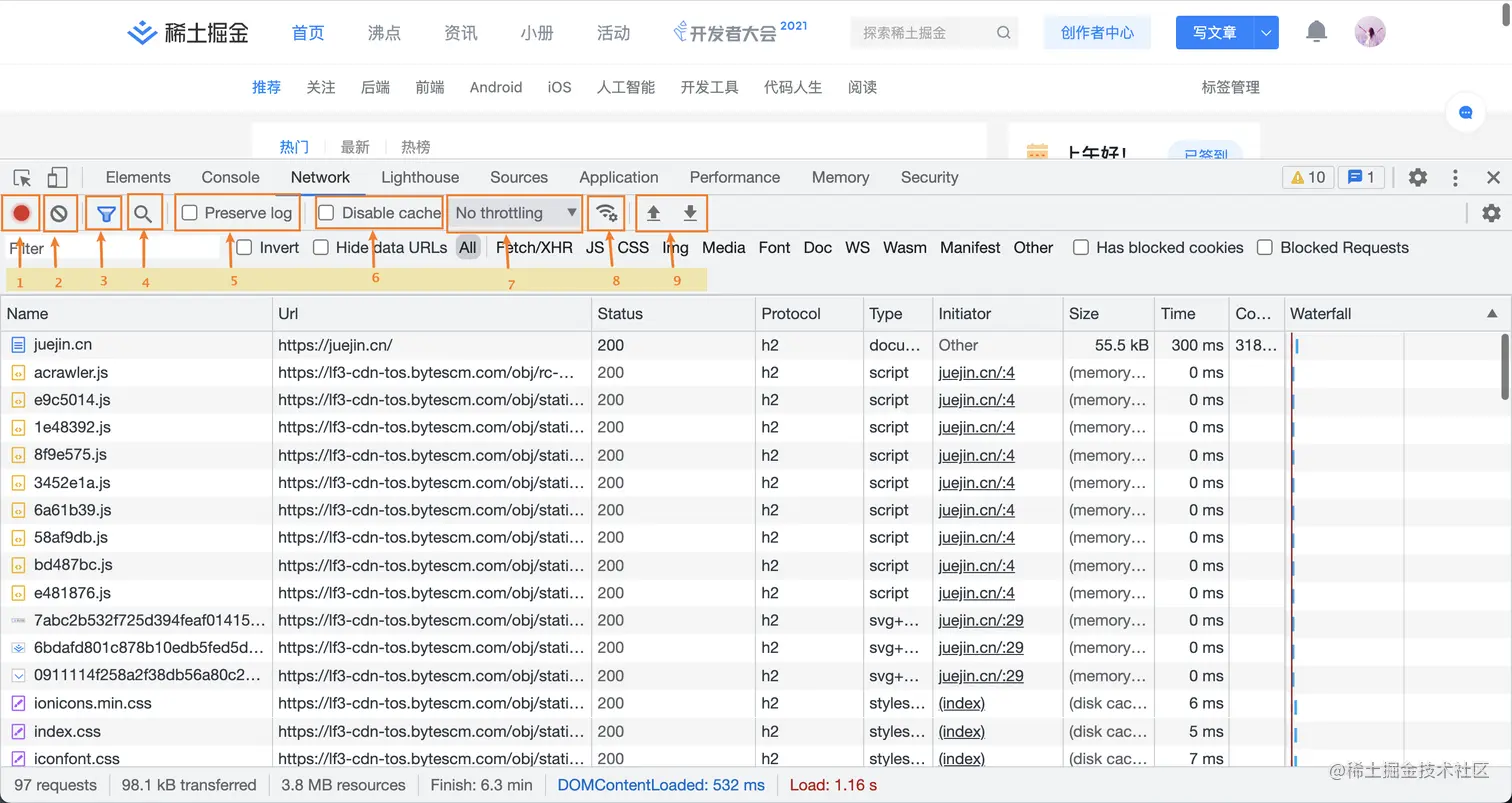Click the yellow warnings count badge

pos(1308,177)
